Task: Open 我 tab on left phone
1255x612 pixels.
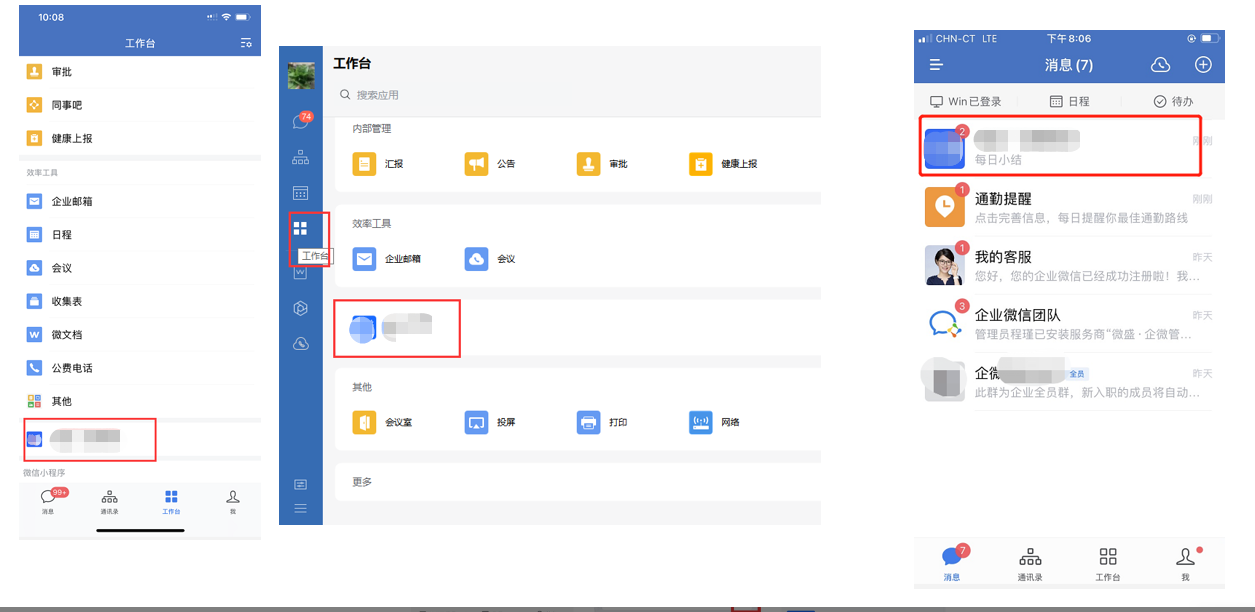Action: [232, 501]
